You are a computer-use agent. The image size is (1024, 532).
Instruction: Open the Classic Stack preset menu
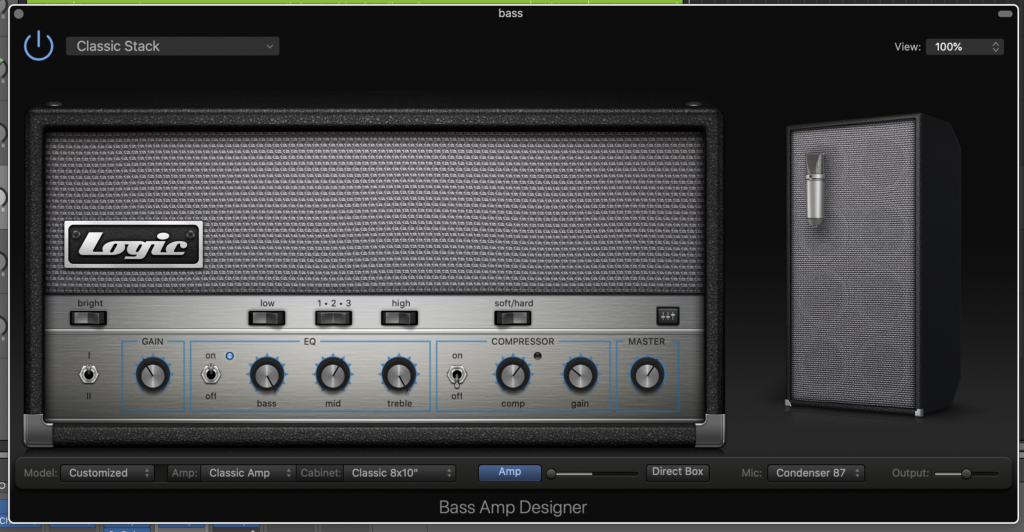click(x=172, y=46)
